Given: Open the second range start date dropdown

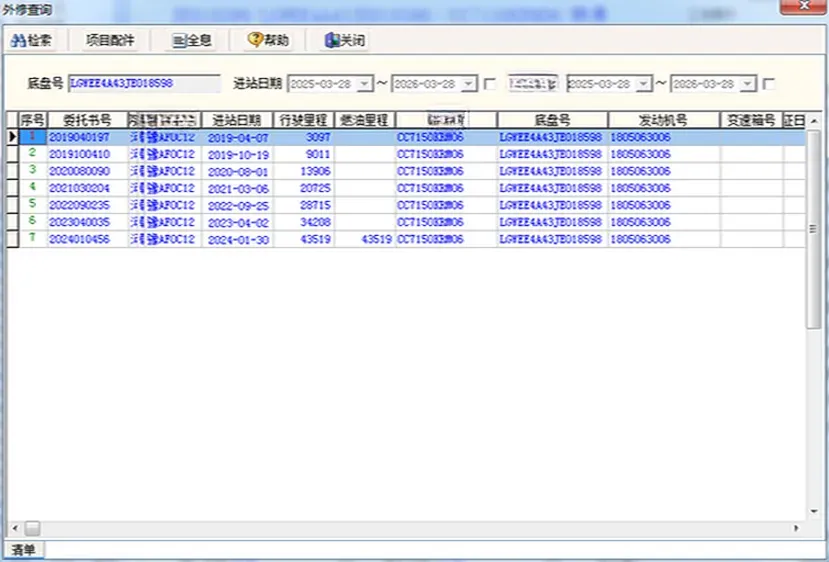Looking at the screenshot, I should [643, 84].
